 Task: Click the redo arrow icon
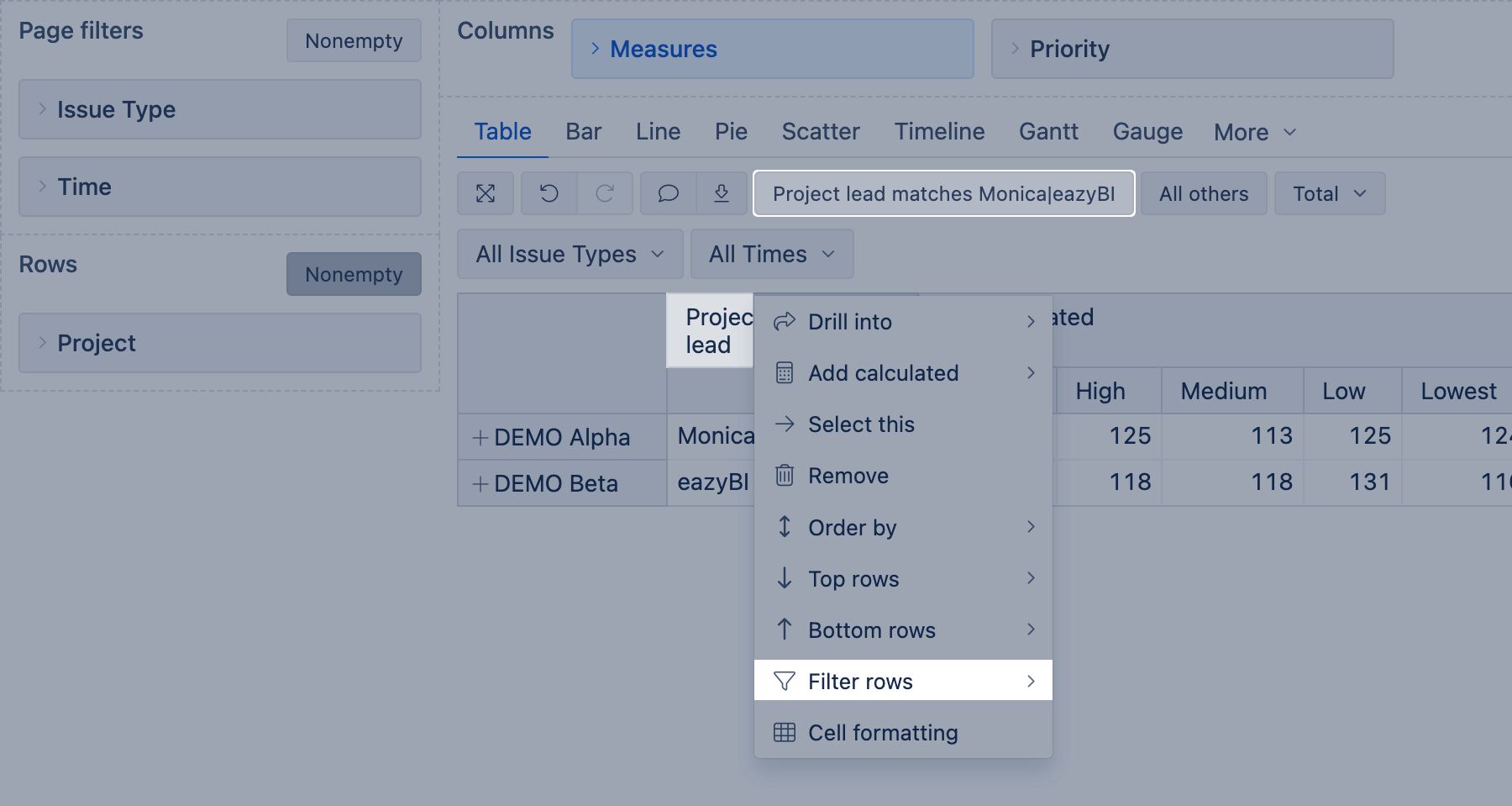(605, 193)
